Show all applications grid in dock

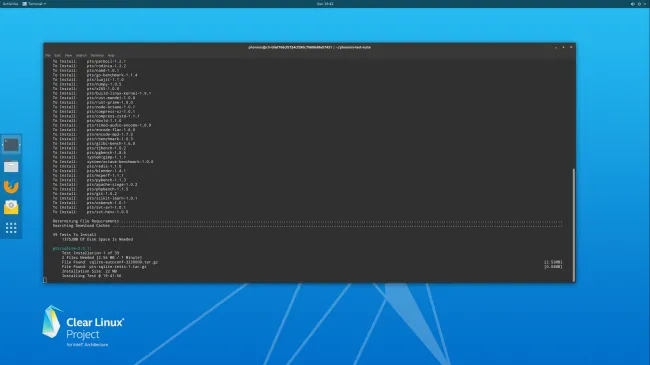pos(11,228)
